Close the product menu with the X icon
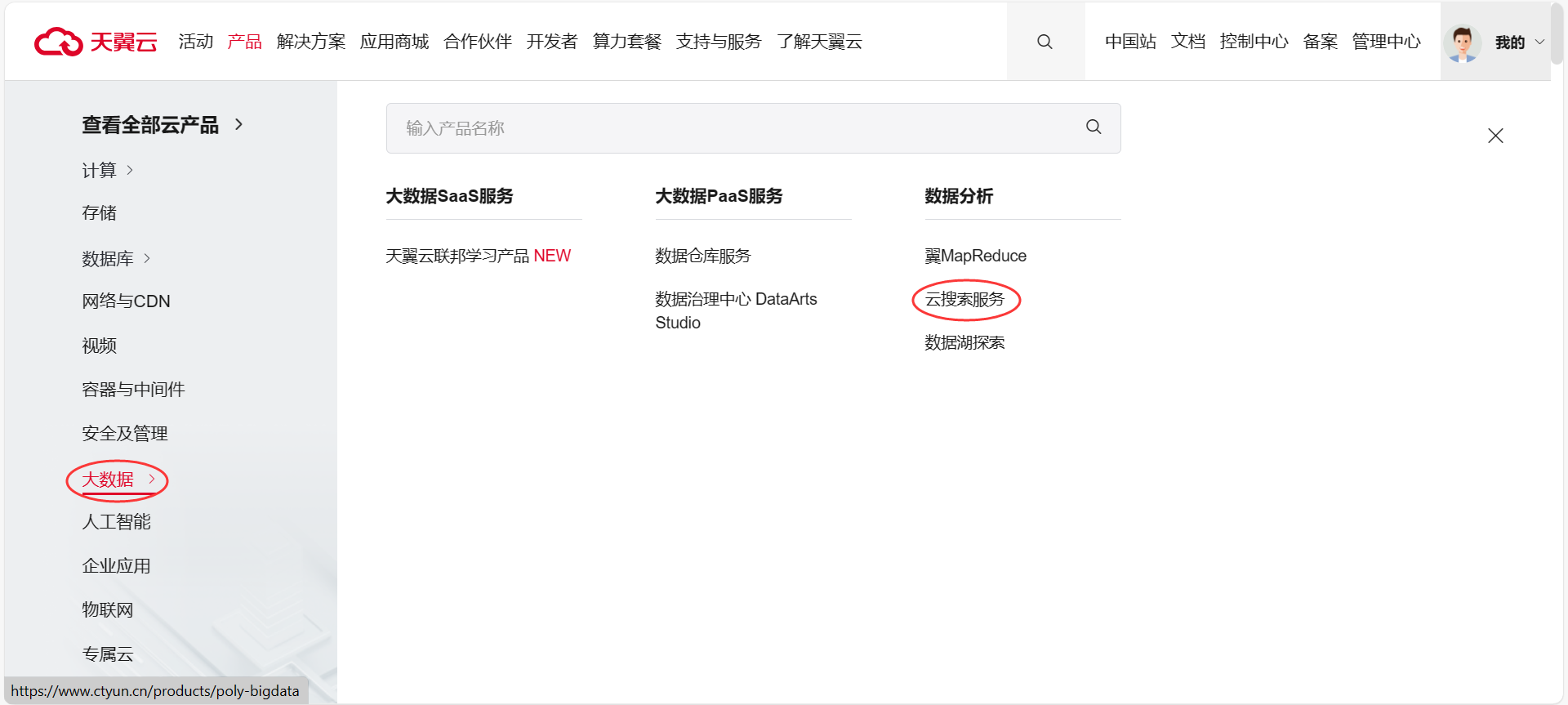 (x=1495, y=136)
